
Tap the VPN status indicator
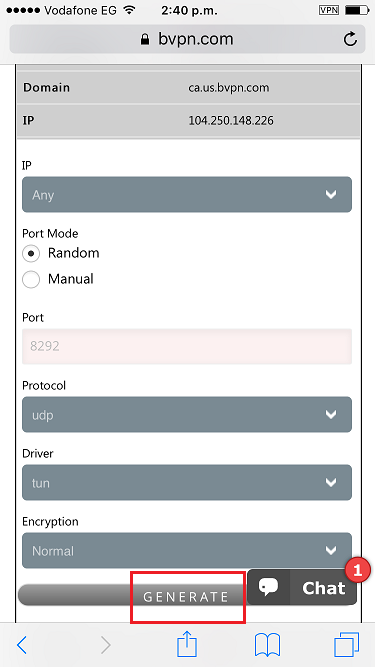click(329, 10)
